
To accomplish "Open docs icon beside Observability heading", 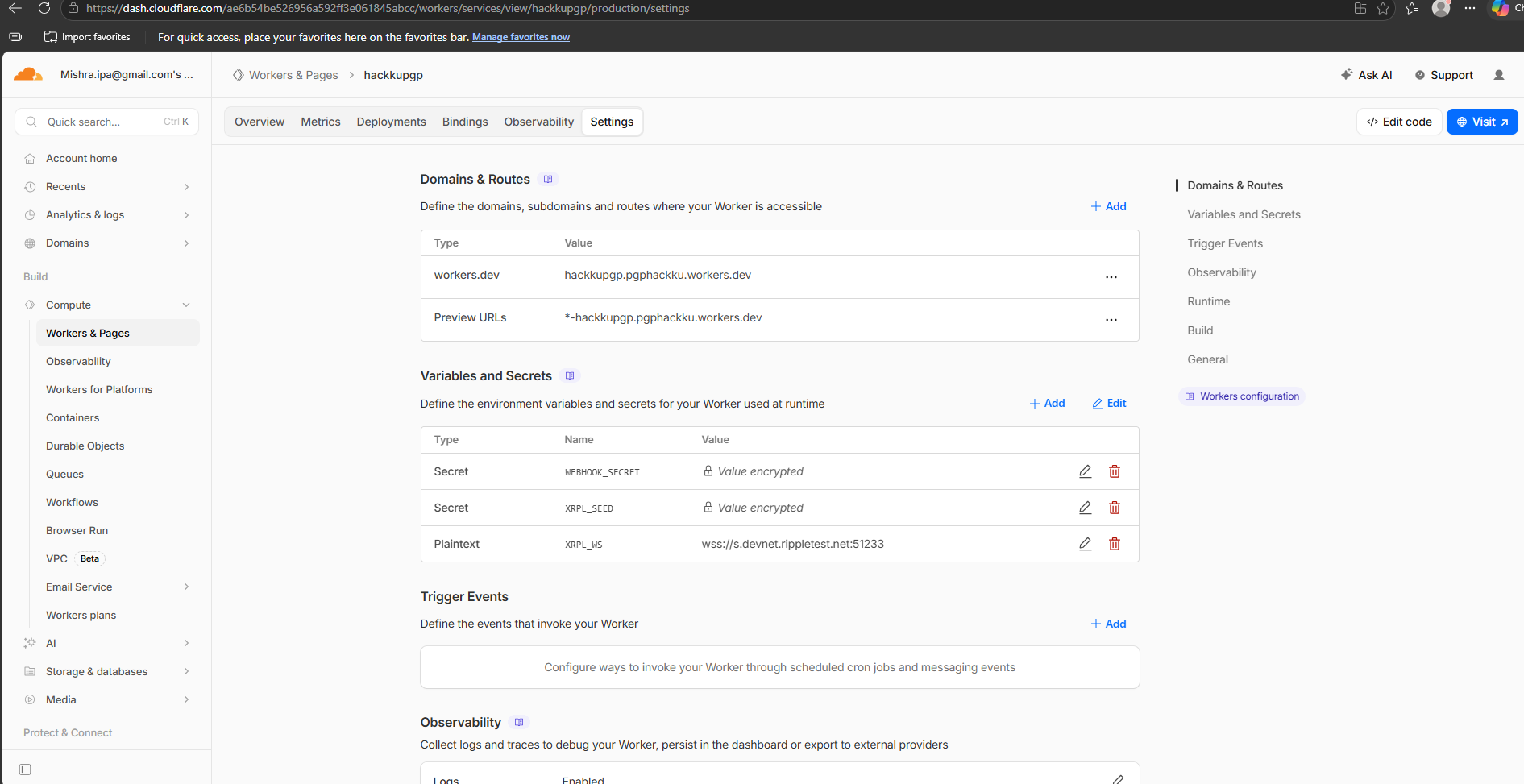I will click(x=519, y=722).
